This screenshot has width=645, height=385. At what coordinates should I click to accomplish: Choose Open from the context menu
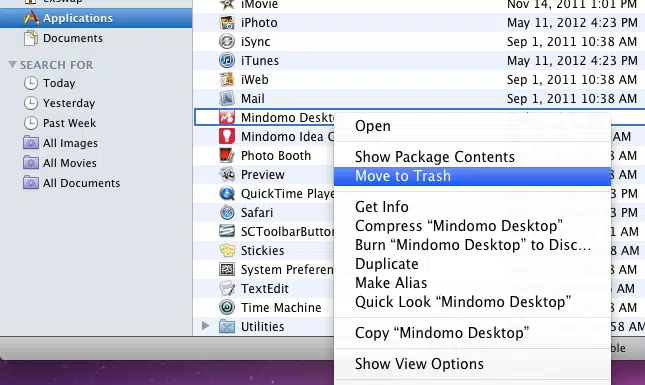[472, 126]
